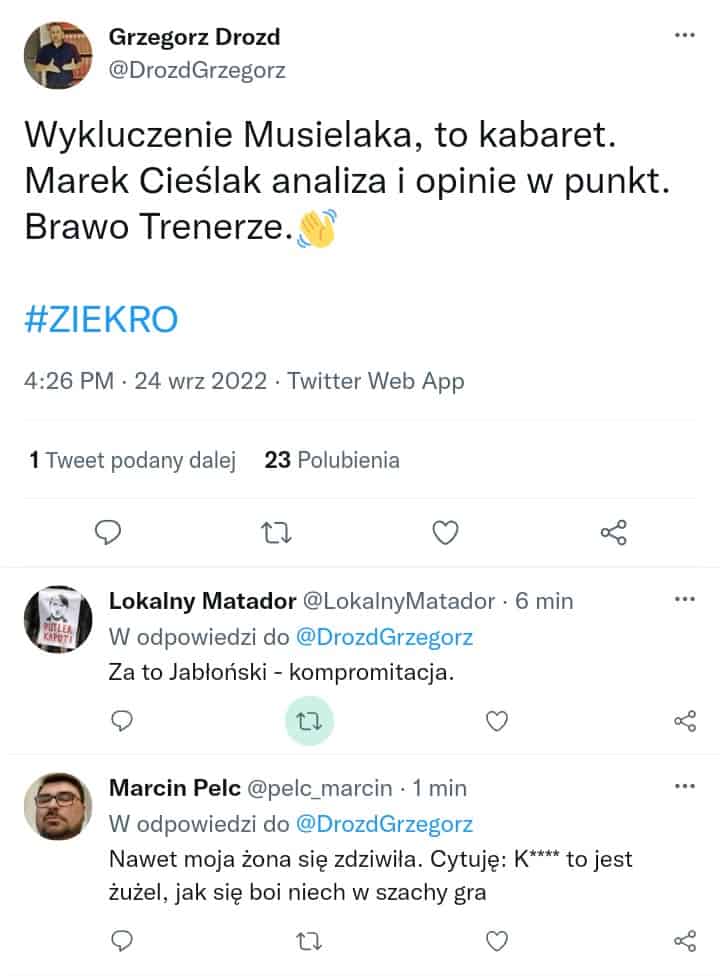This screenshot has width=720, height=976.
Task: Share Marcin Pelc's reply
Action: pyautogui.click(x=685, y=940)
